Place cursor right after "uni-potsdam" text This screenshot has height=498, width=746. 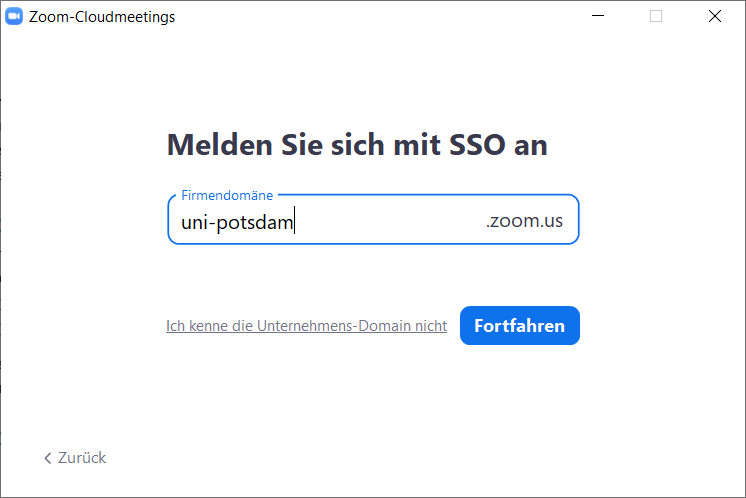(294, 222)
